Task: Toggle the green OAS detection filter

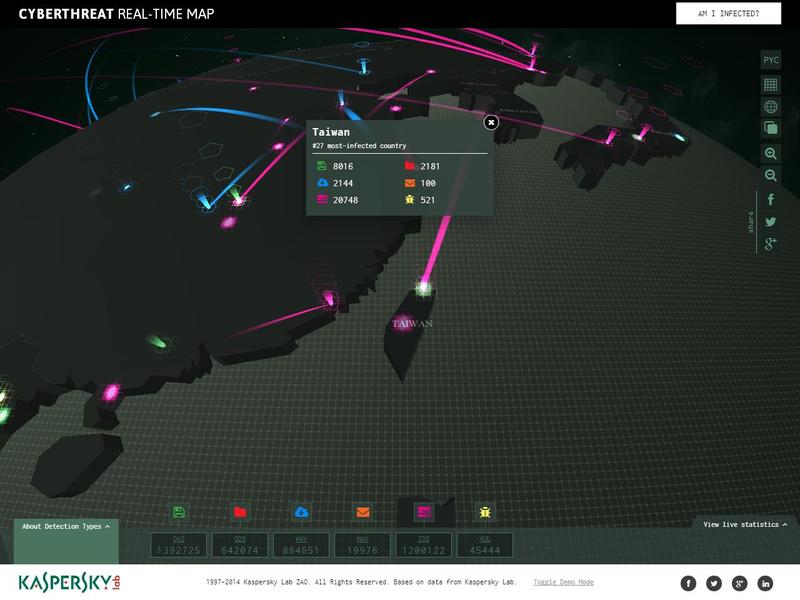Action: coord(179,512)
